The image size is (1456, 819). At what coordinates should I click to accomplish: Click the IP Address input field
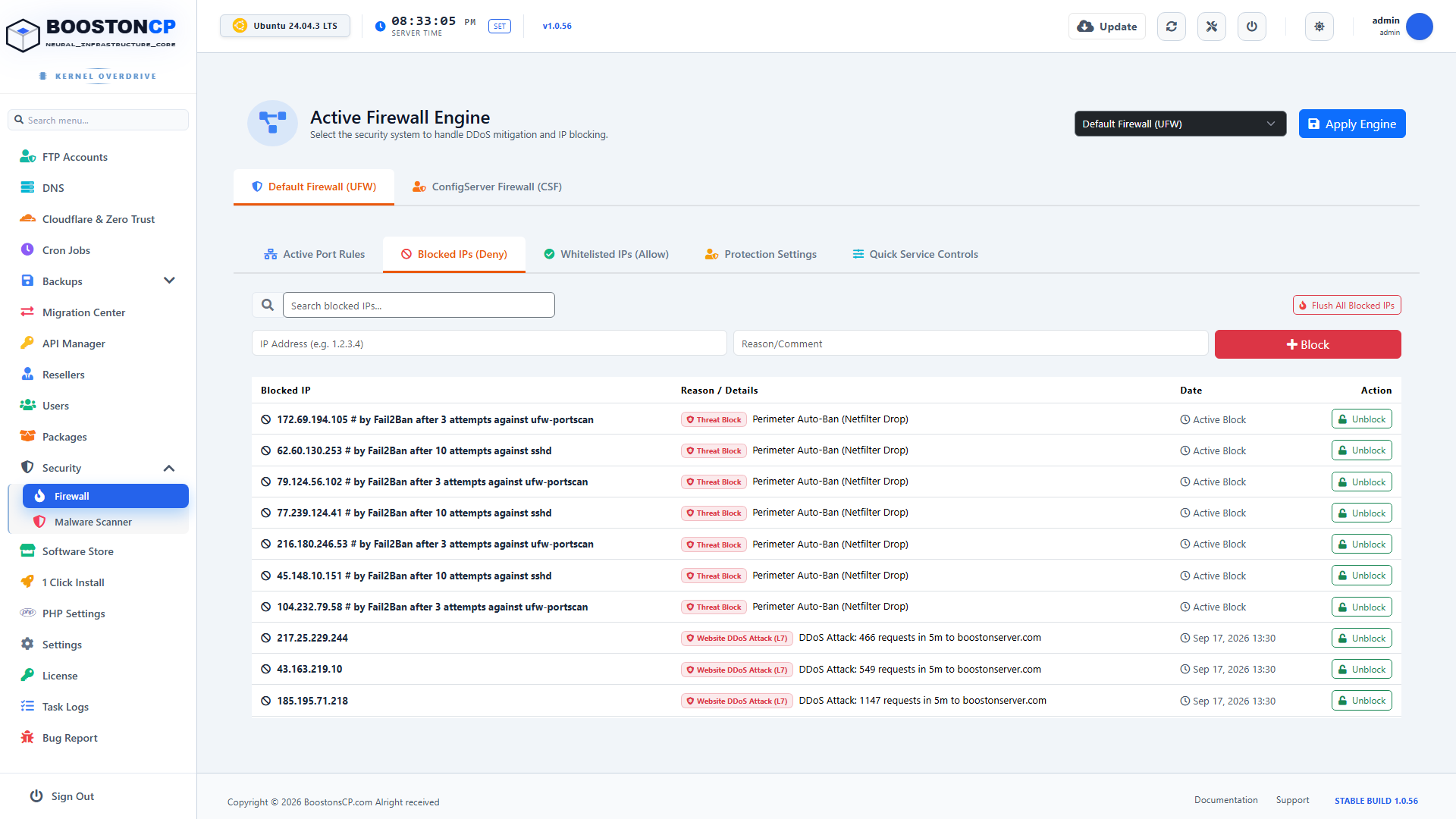tap(489, 343)
